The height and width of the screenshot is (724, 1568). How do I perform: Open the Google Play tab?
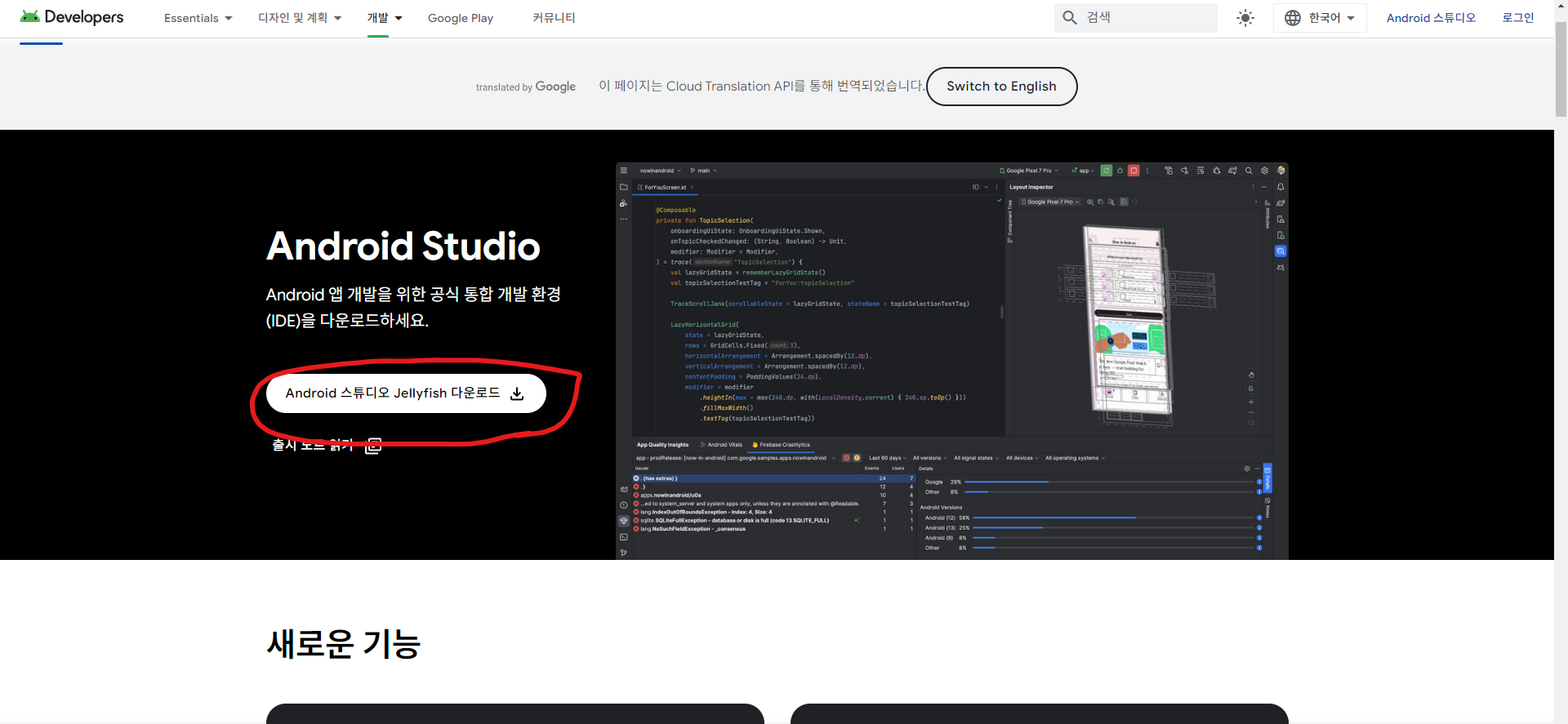pyautogui.click(x=461, y=18)
